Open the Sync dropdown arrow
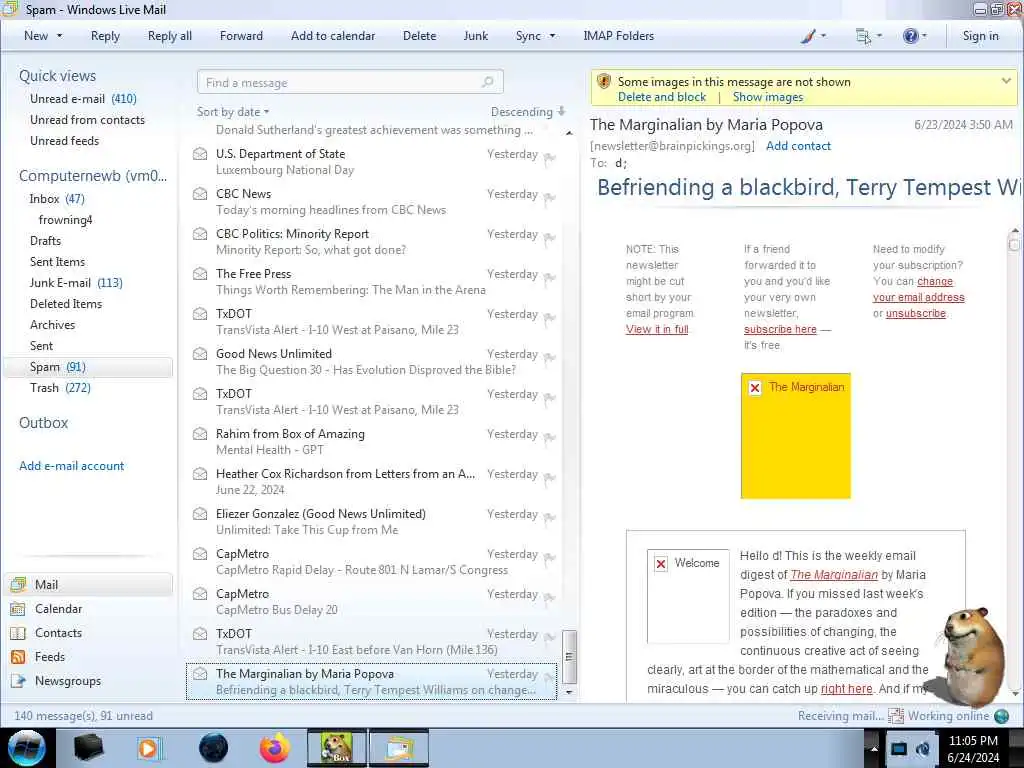This screenshot has width=1024, height=768. point(552,36)
